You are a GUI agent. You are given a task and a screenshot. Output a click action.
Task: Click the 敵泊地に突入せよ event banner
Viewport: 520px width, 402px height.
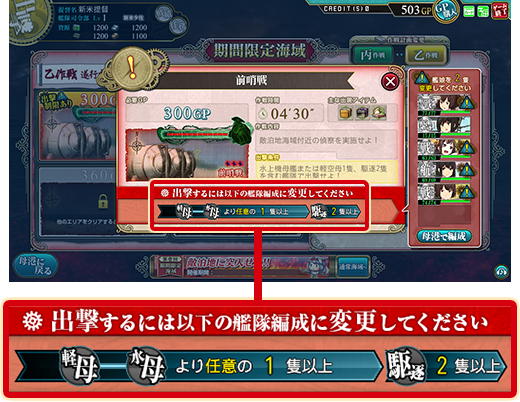tap(242, 266)
